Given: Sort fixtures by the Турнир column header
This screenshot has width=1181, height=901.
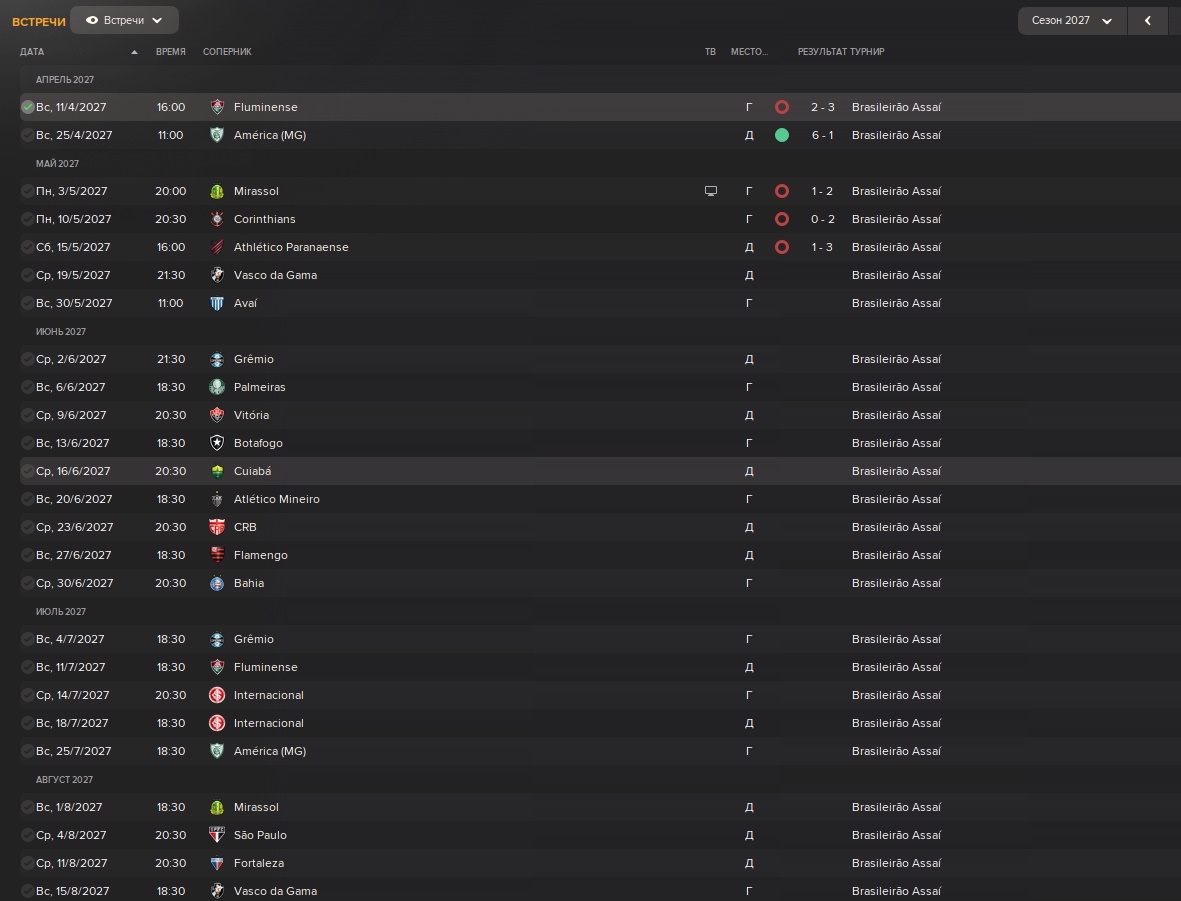Looking at the screenshot, I should (867, 52).
